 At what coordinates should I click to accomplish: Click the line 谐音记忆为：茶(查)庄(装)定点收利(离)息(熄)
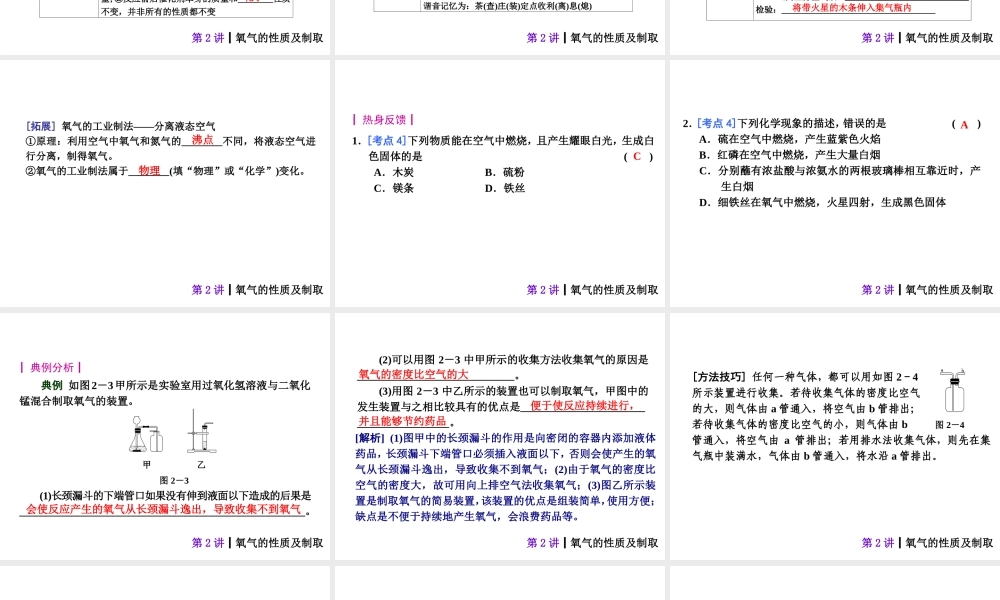(x=508, y=6)
